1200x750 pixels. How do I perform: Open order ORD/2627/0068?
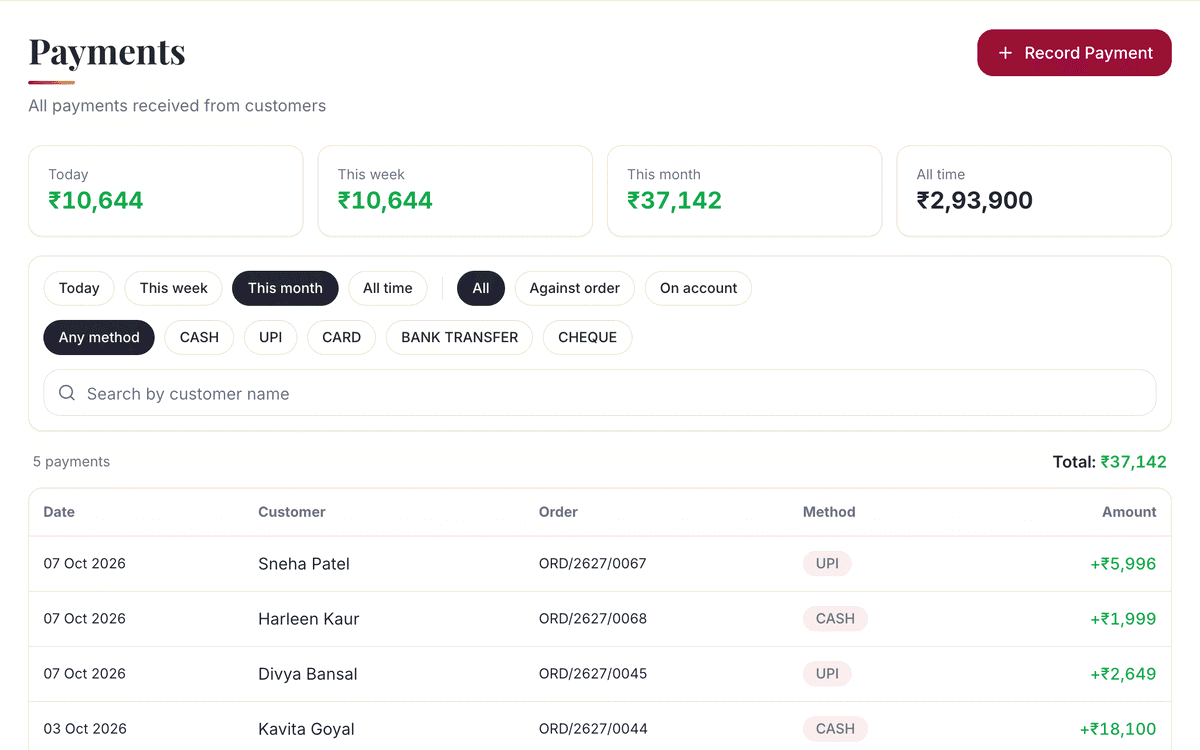click(593, 619)
